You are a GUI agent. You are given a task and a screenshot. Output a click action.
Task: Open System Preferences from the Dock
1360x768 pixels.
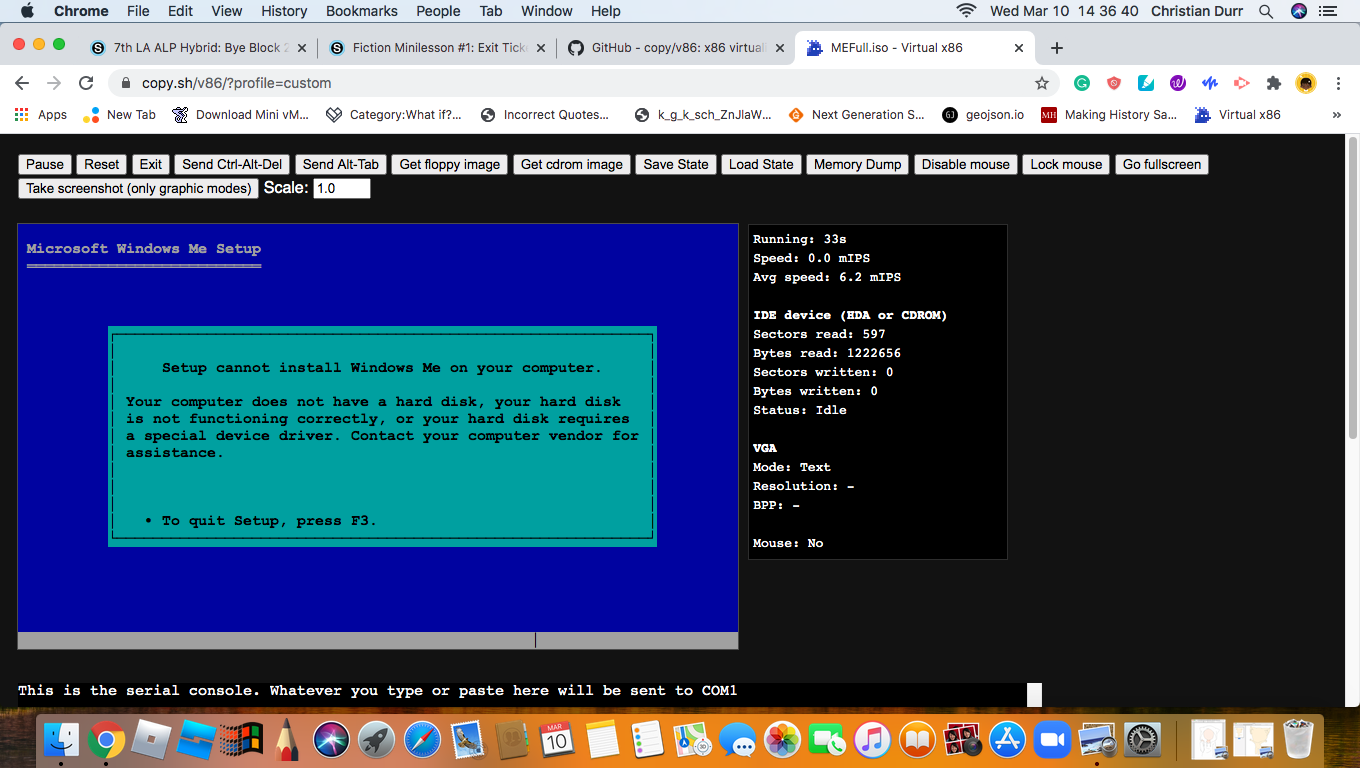(x=1142, y=740)
